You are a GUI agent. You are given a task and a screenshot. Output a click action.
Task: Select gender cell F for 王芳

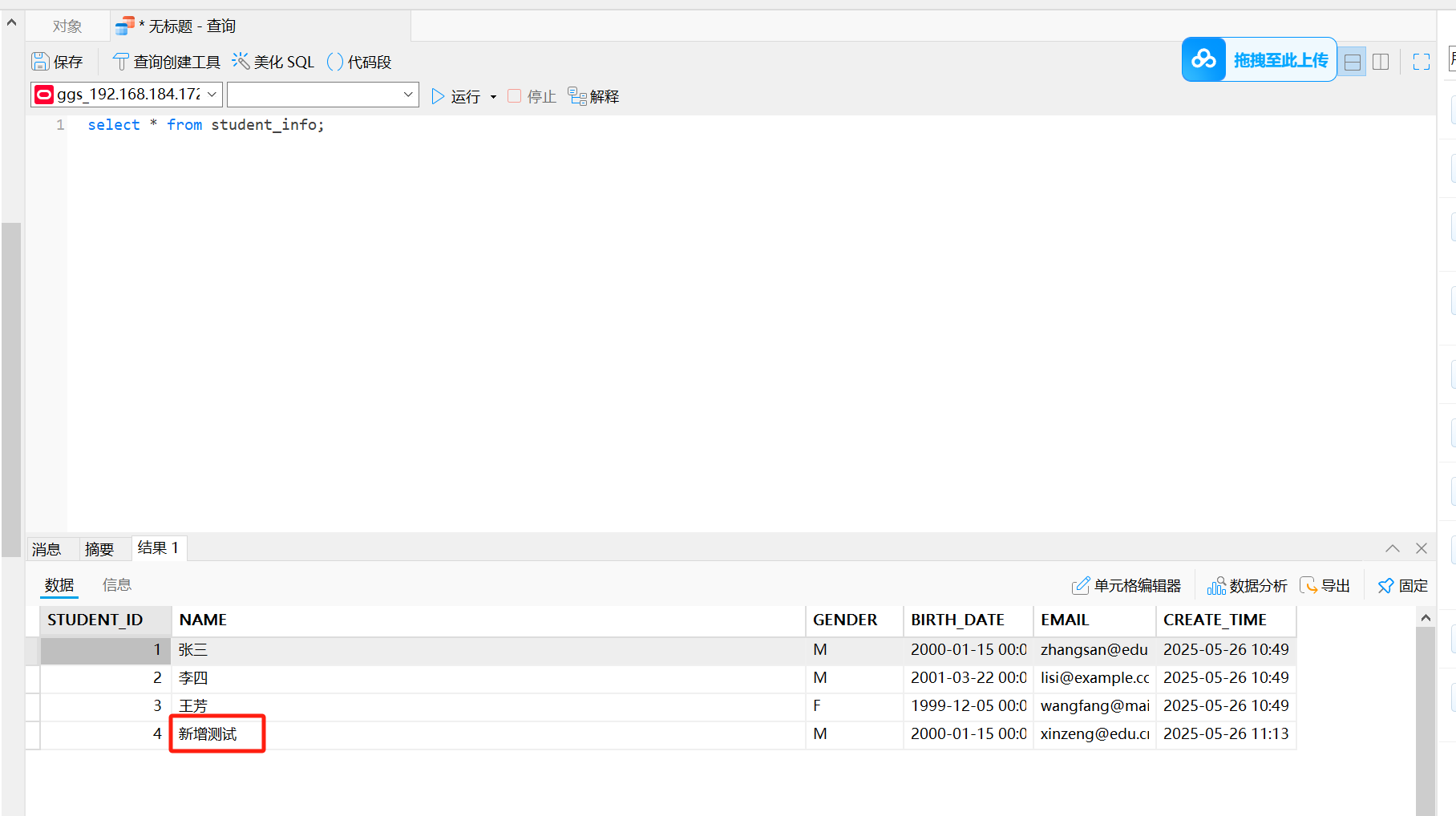point(855,706)
